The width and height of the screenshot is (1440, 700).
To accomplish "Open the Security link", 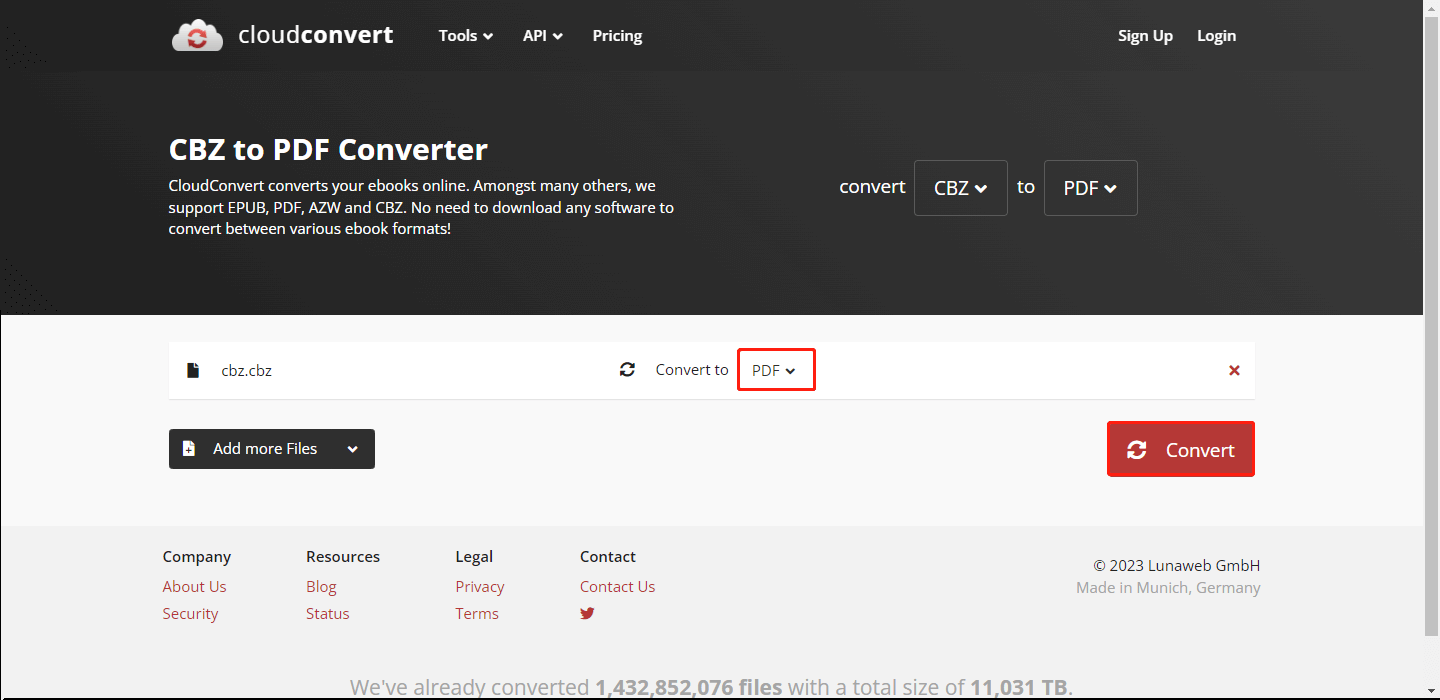I will (x=190, y=613).
